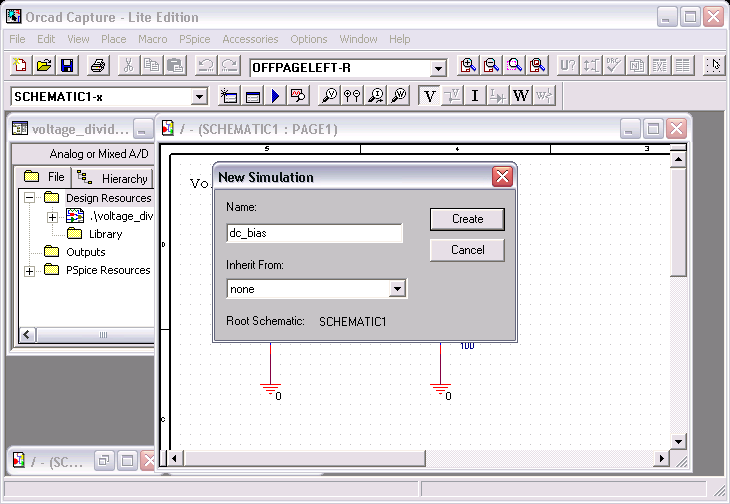Toggle bias power display W button
Viewport: 730px width, 504px height.
pyautogui.click(x=521, y=96)
